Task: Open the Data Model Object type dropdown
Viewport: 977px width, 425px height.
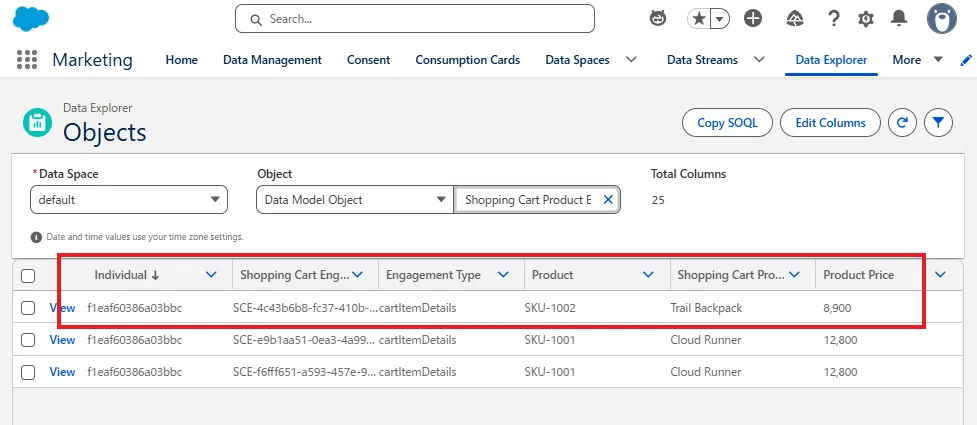Action: (355, 200)
